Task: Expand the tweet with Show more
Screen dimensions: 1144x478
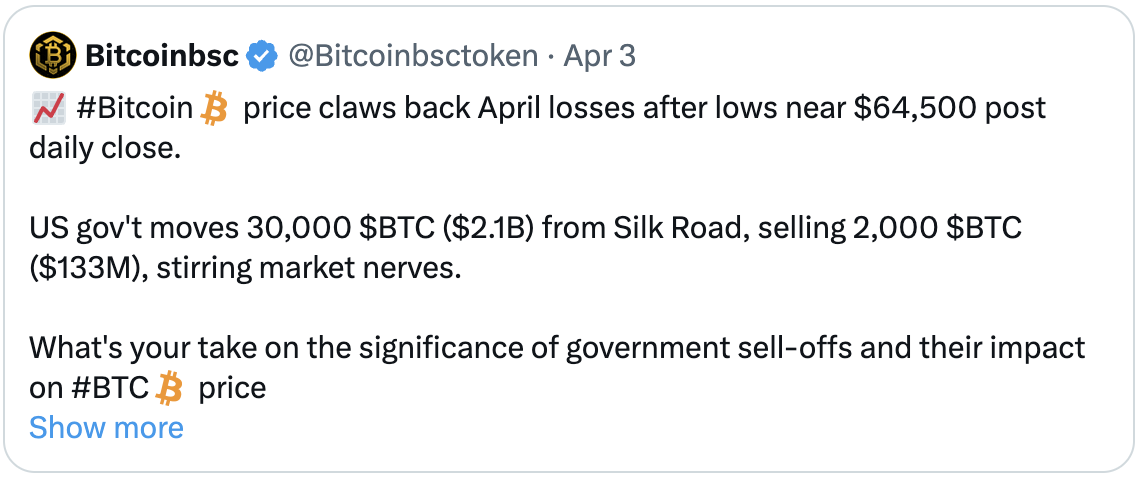Action: (x=107, y=428)
